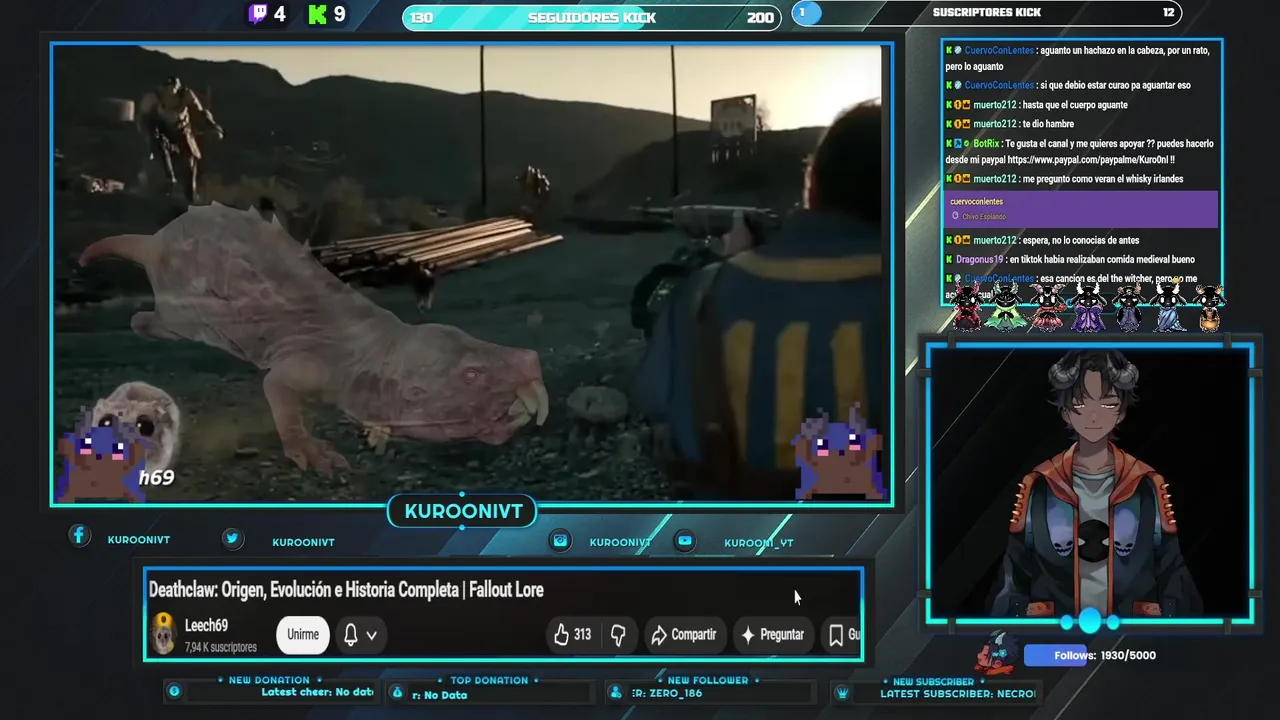Click the green Kick logo viewer icon
Image resolution: width=1280 pixels, height=720 pixels.
[x=318, y=14]
